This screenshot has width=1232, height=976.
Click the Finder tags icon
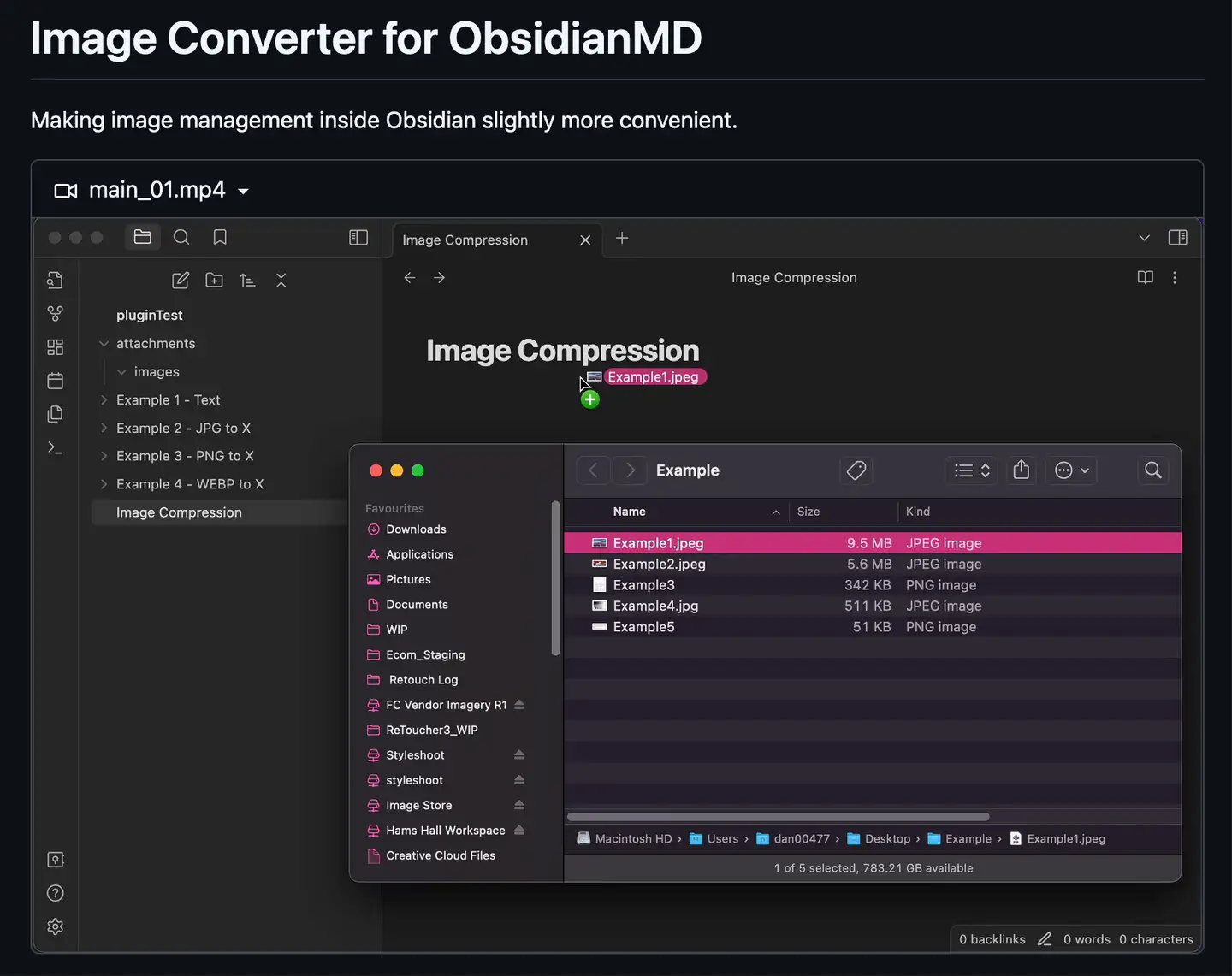tap(856, 470)
